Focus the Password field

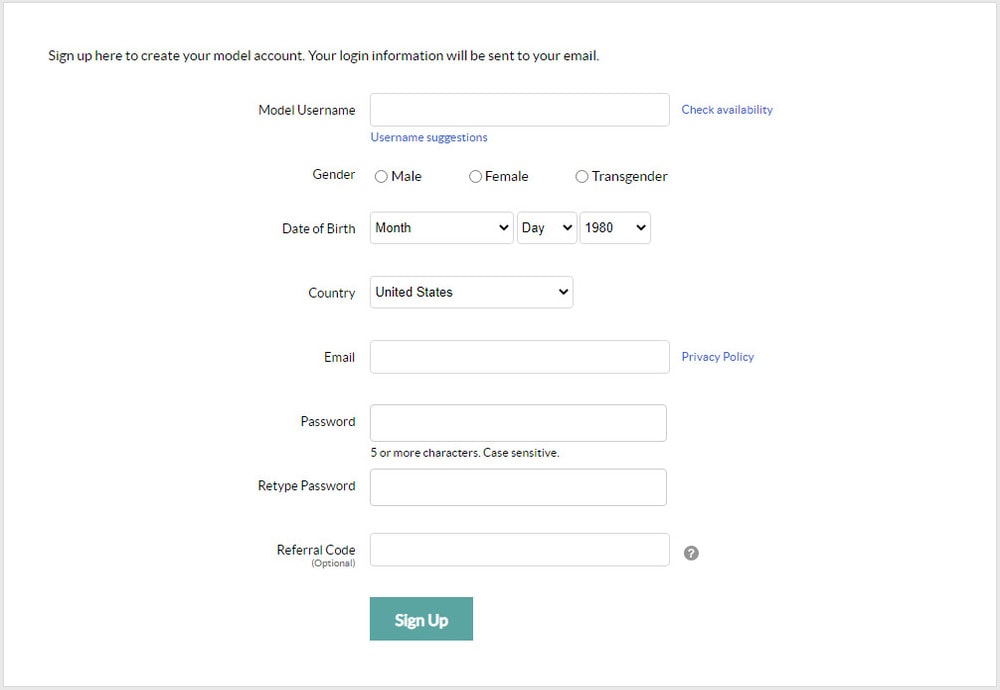click(518, 423)
